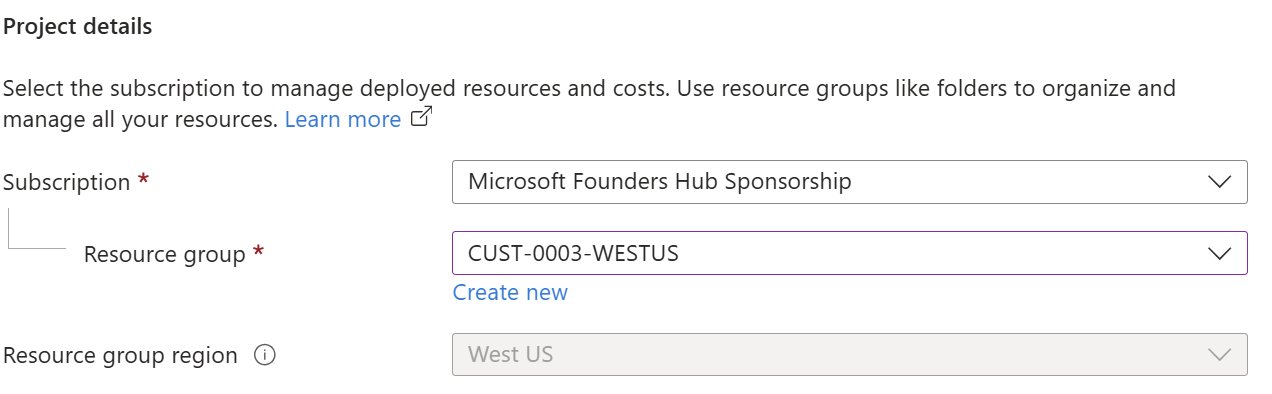Screen dimensions: 1272x394
Task: Click the Project details heading
Action: tap(78, 27)
